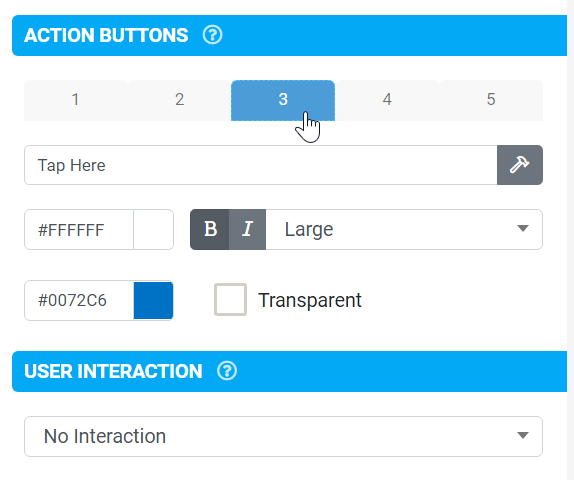Toggle italic text formatting

[247, 230]
